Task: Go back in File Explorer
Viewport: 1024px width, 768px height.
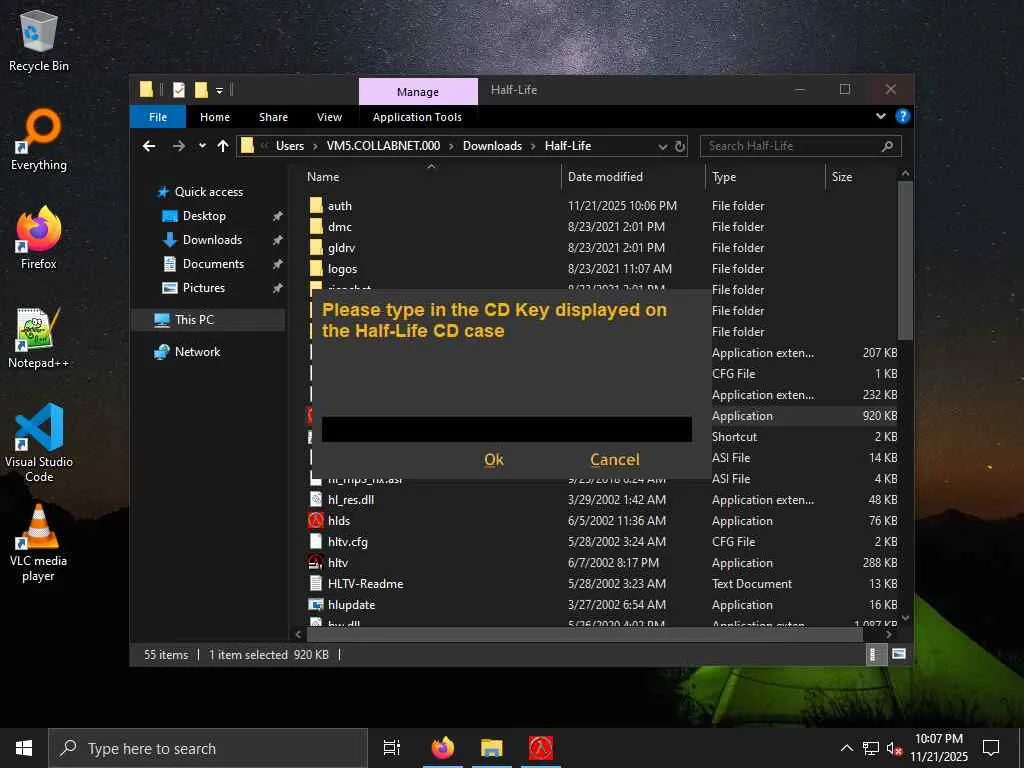Action: pos(149,146)
